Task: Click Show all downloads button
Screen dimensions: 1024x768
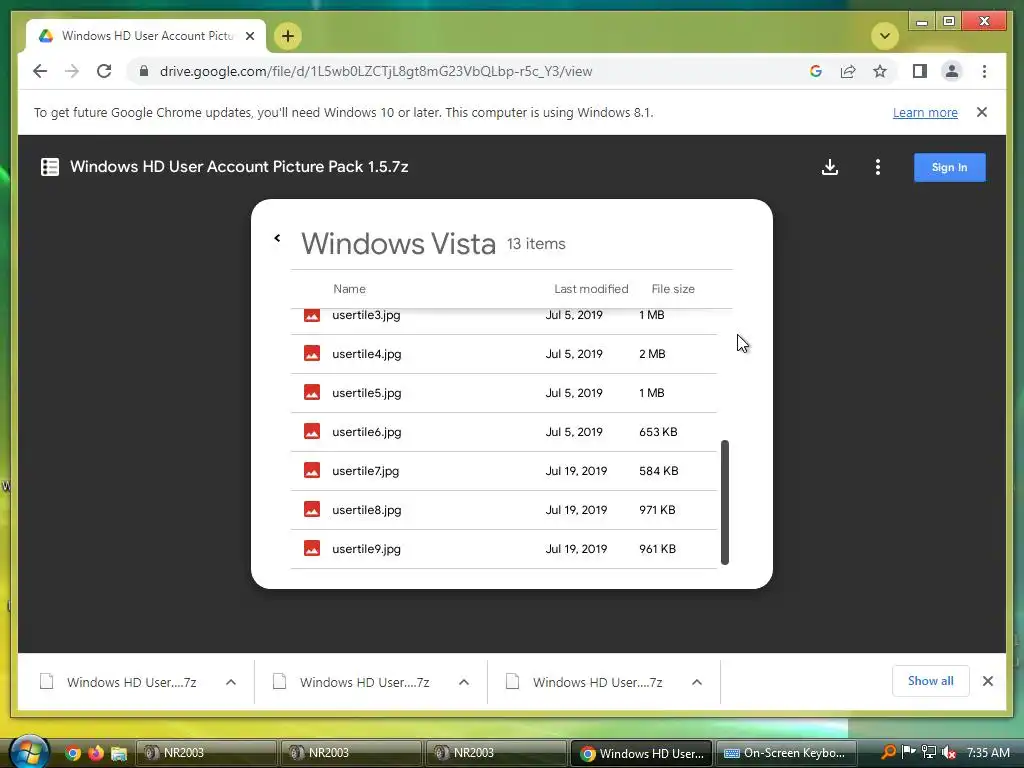Action: coord(931,681)
